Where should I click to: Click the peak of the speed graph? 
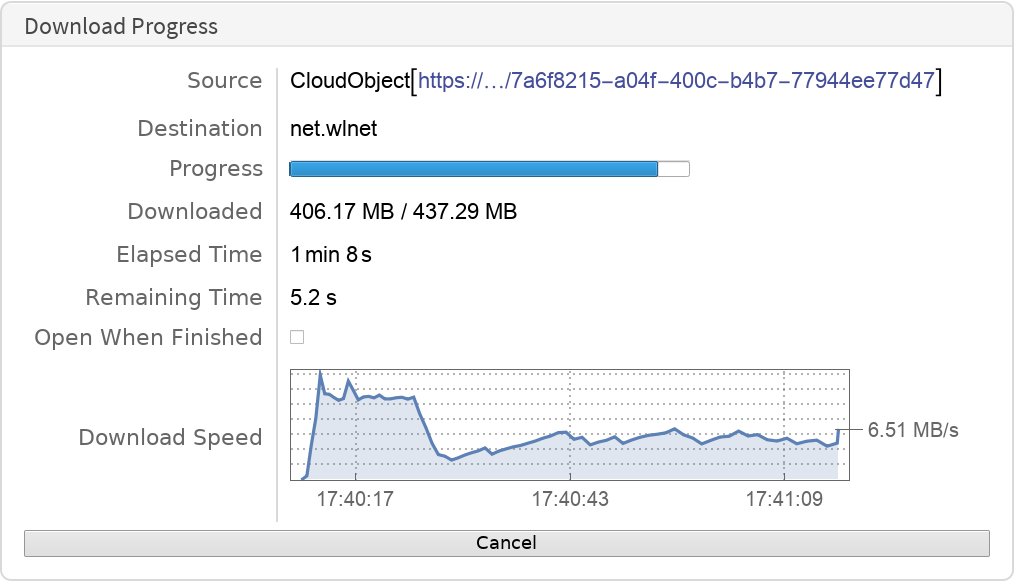point(321,372)
